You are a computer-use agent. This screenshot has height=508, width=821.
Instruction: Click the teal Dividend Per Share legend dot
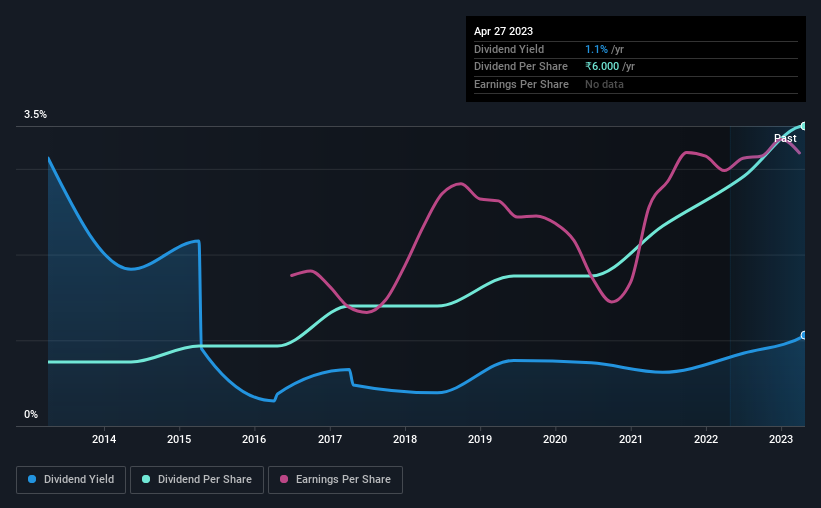click(x=146, y=479)
